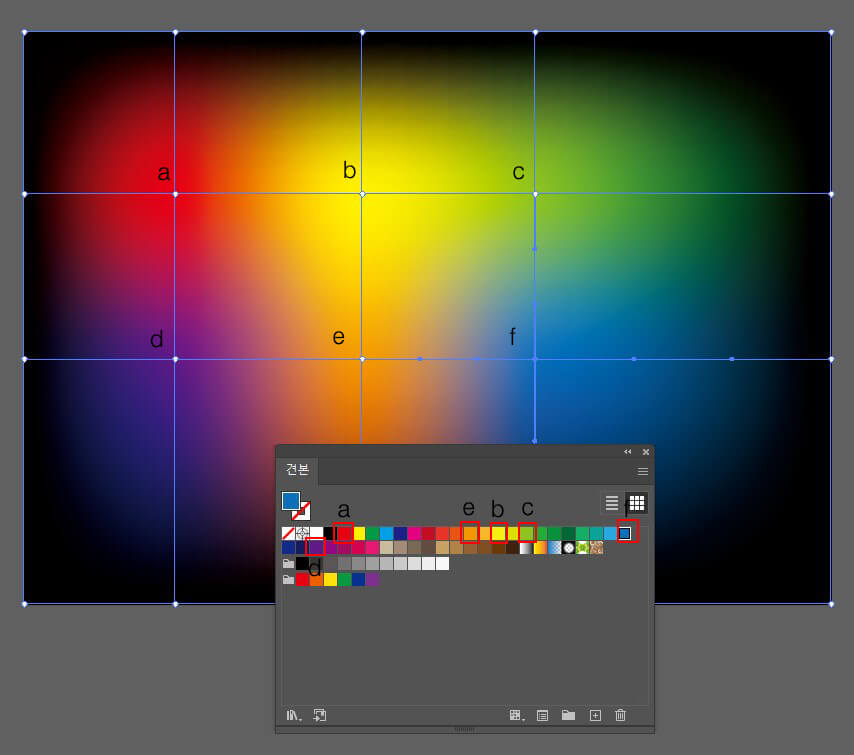The height and width of the screenshot is (755, 854).
Task: Select the blue swatch in bottom color group
Action: pos(358,580)
